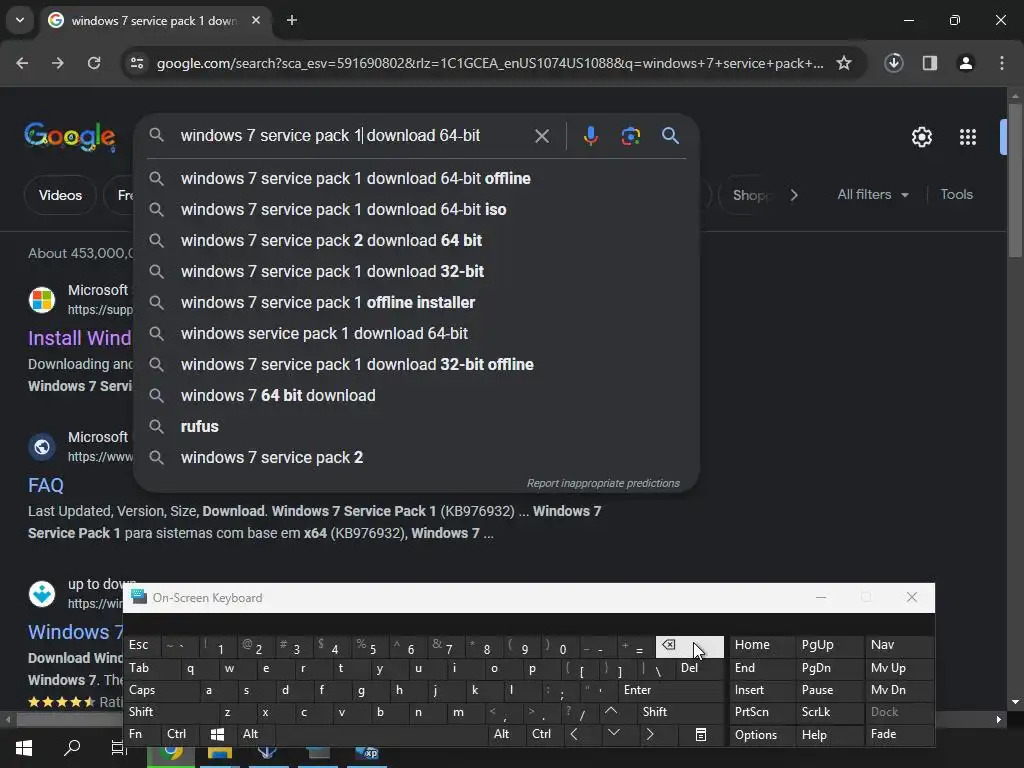Click the Enter key on On-Screen Keyboard

(x=671, y=690)
